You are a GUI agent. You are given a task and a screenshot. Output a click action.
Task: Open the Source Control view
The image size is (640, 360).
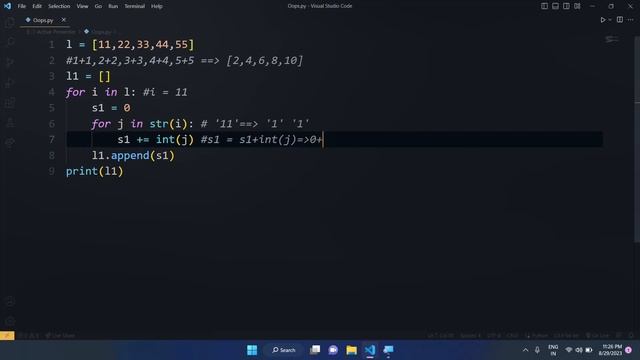10,62
